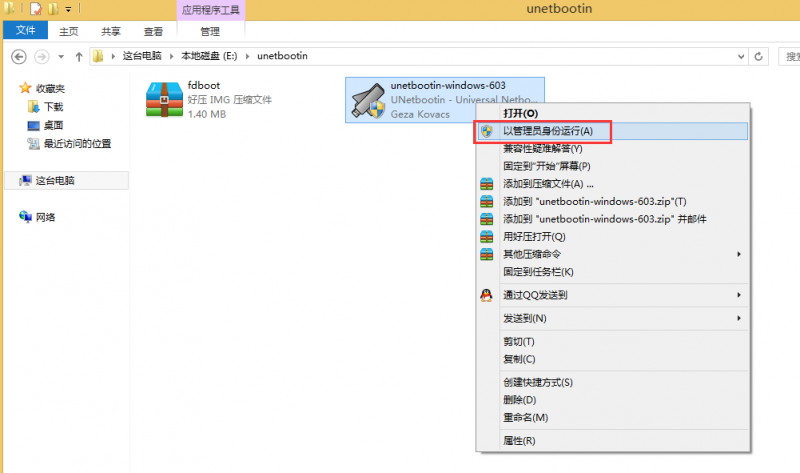
Task: Click unetbootin in the address path
Action: [x=282, y=56]
